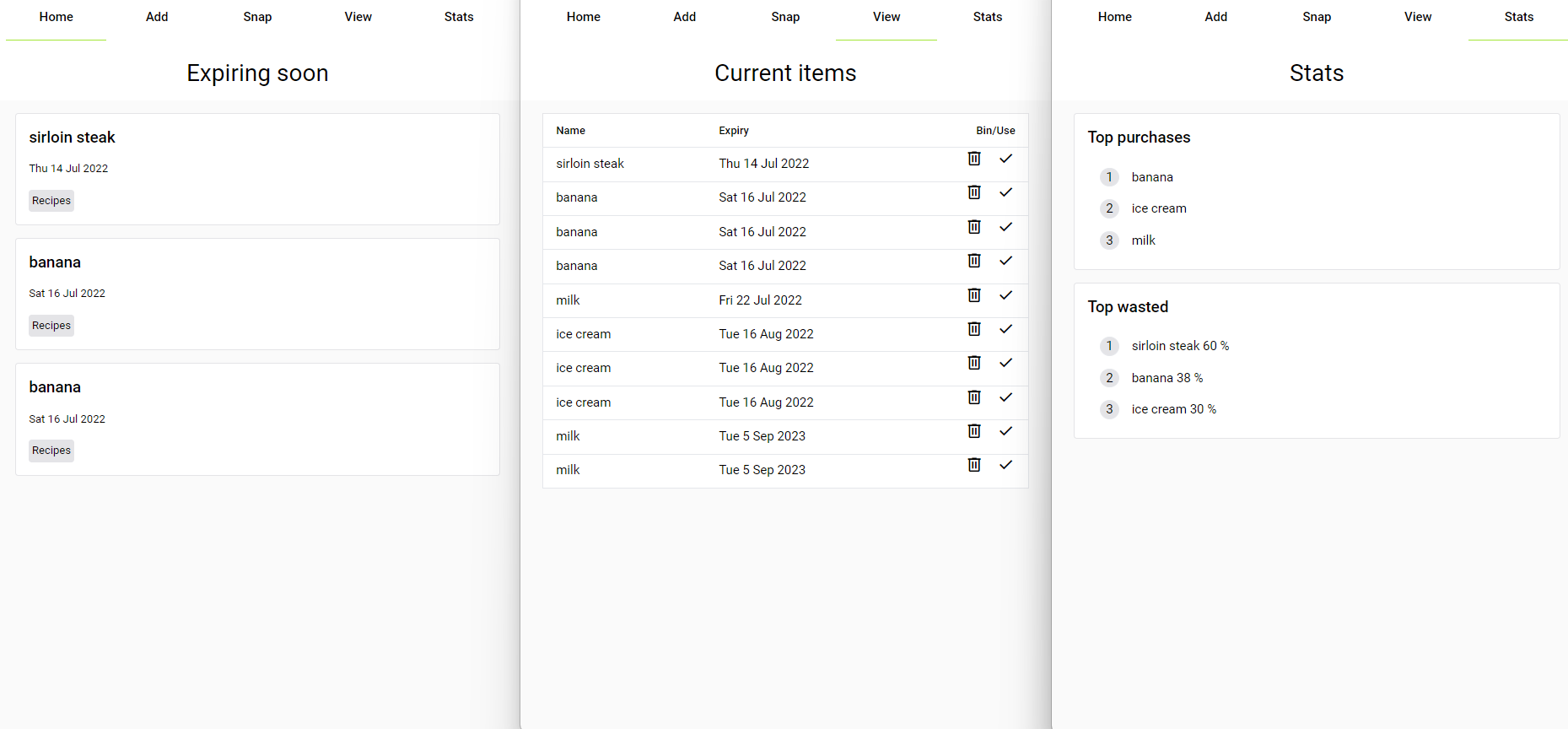Click the 'Top wasted' heading

point(1129,307)
